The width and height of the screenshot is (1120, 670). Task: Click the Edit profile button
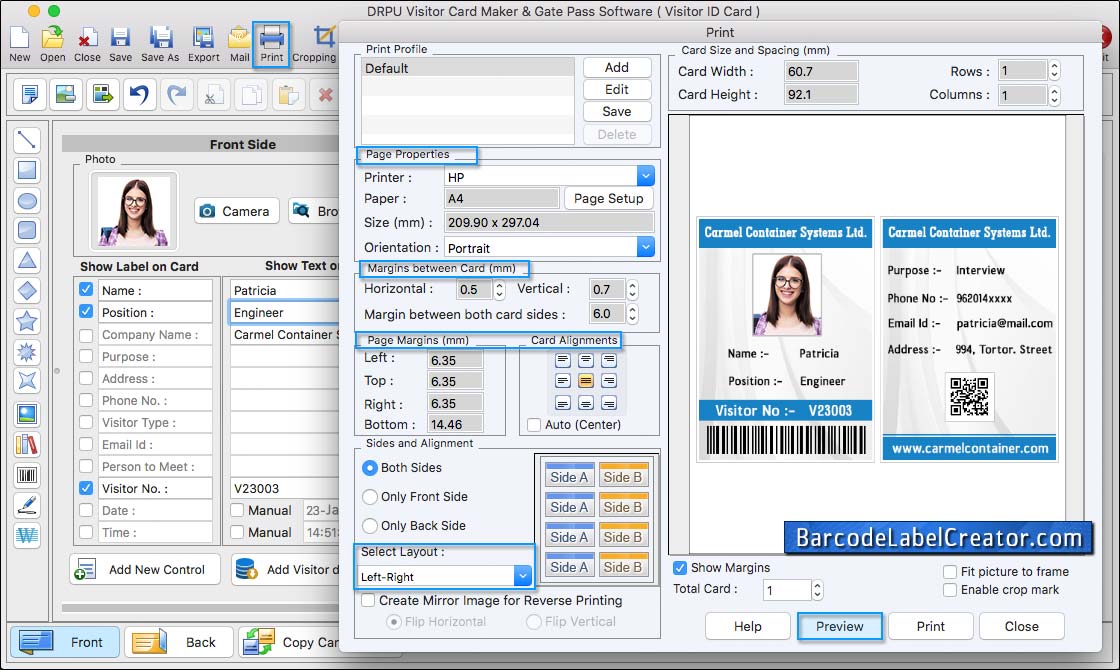click(x=617, y=89)
